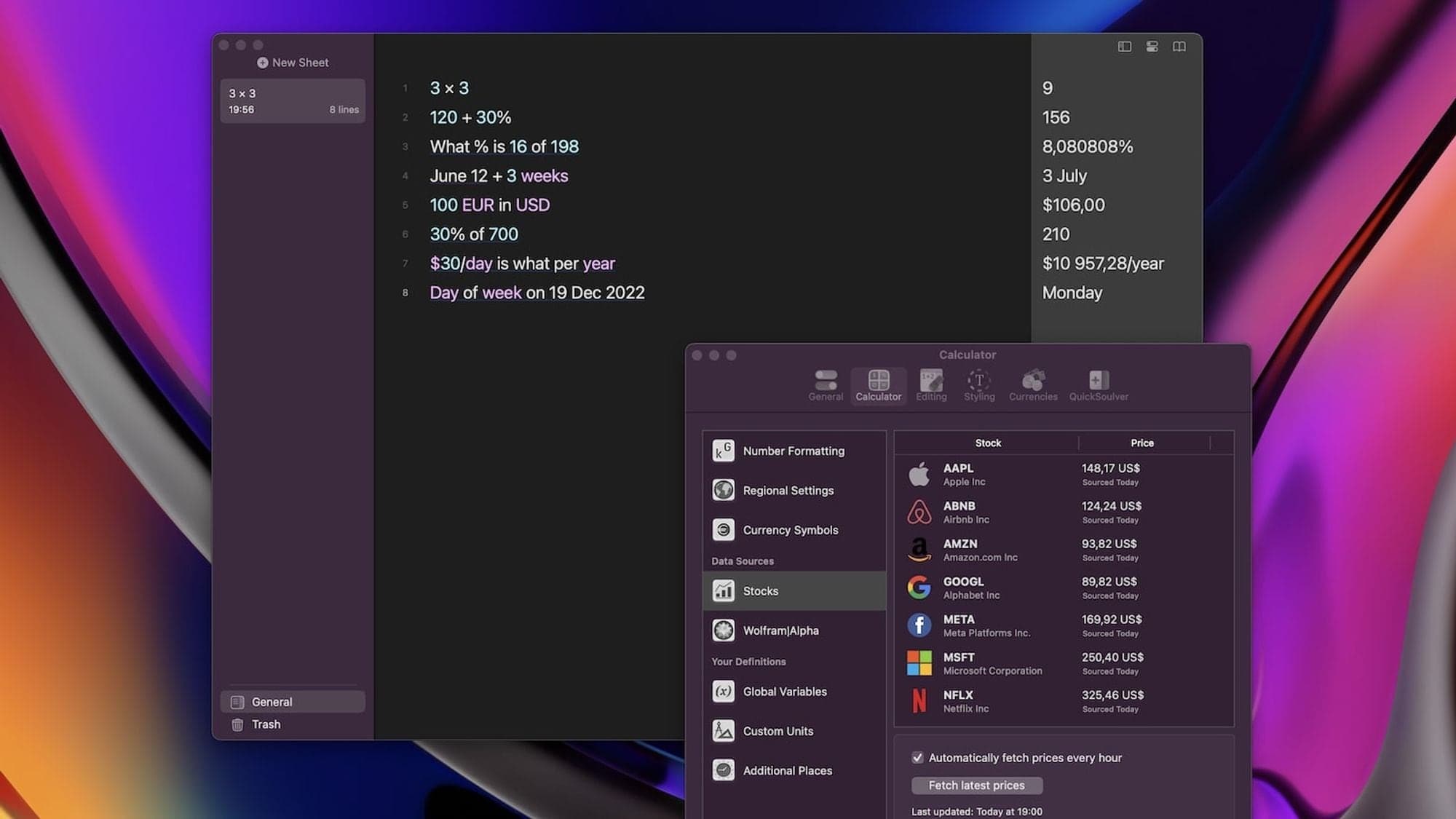Screen dimensions: 1456x819
Task: Open the Styling preferences tab
Action: tap(979, 385)
